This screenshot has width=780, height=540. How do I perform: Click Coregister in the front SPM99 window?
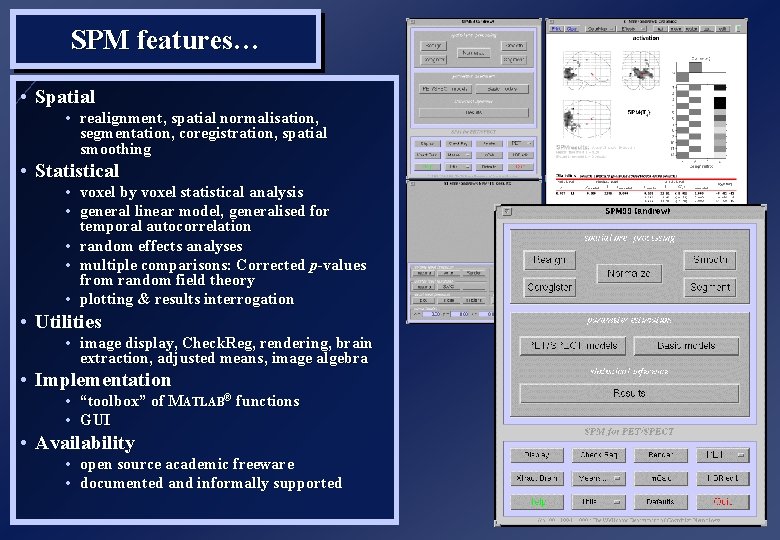coord(549,287)
